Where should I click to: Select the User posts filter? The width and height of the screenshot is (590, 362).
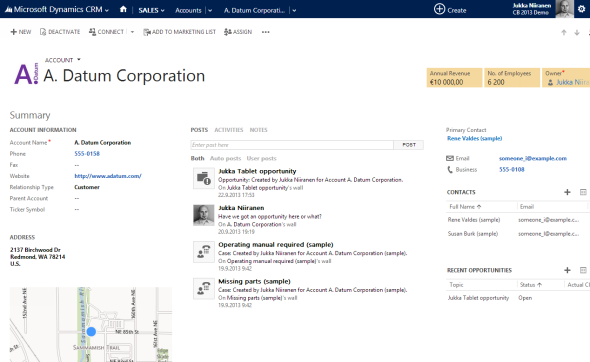[x=262, y=158]
